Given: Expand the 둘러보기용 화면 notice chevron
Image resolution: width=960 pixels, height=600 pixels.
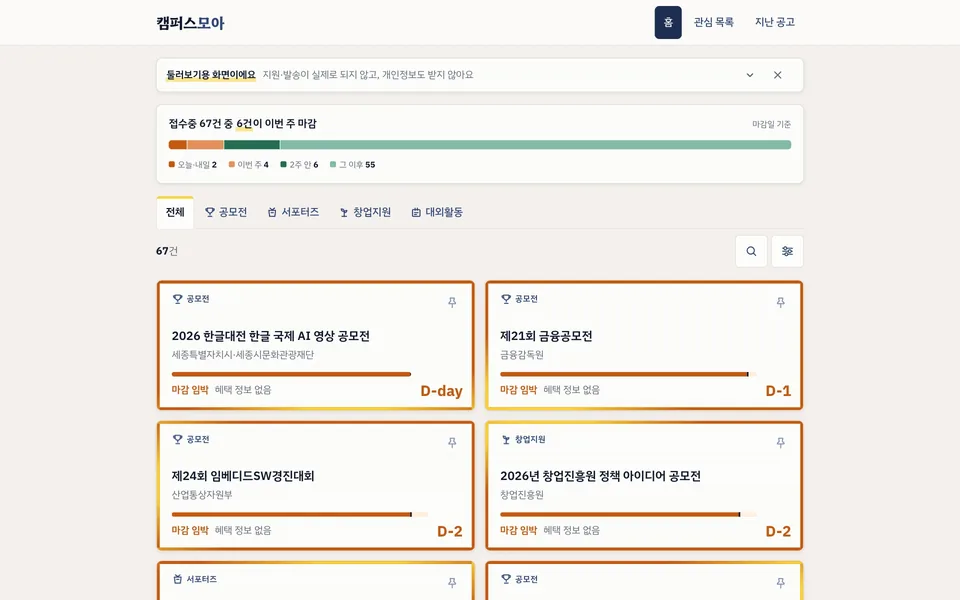Looking at the screenshot, I should coord(749,75).
